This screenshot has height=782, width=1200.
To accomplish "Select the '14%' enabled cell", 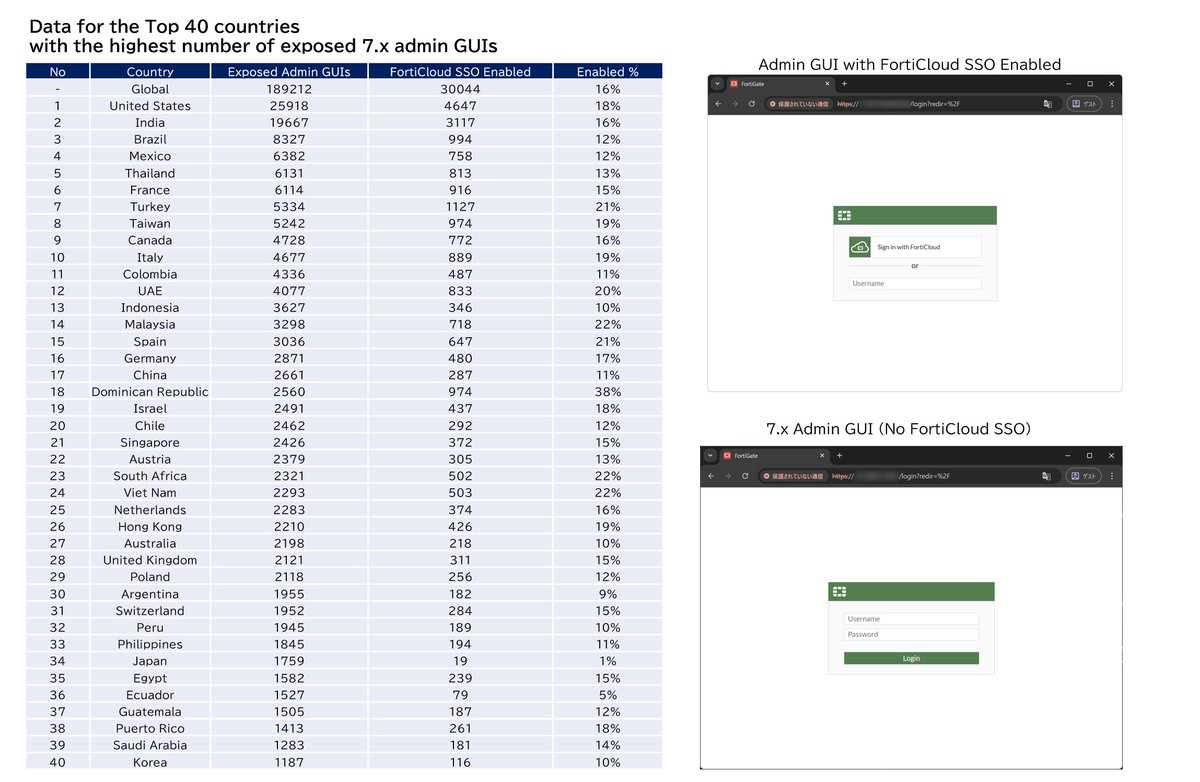I will [608, 745].
